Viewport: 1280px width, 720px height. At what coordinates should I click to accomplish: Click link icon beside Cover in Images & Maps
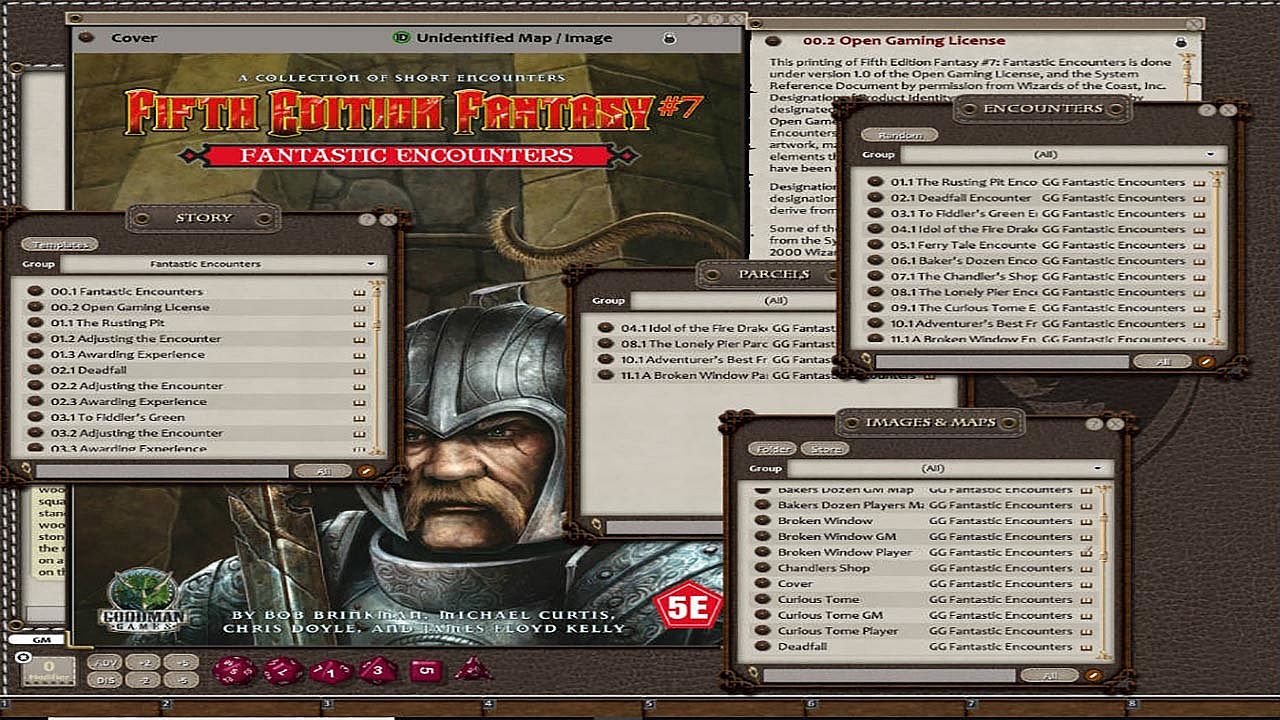[x=764, y=584]
